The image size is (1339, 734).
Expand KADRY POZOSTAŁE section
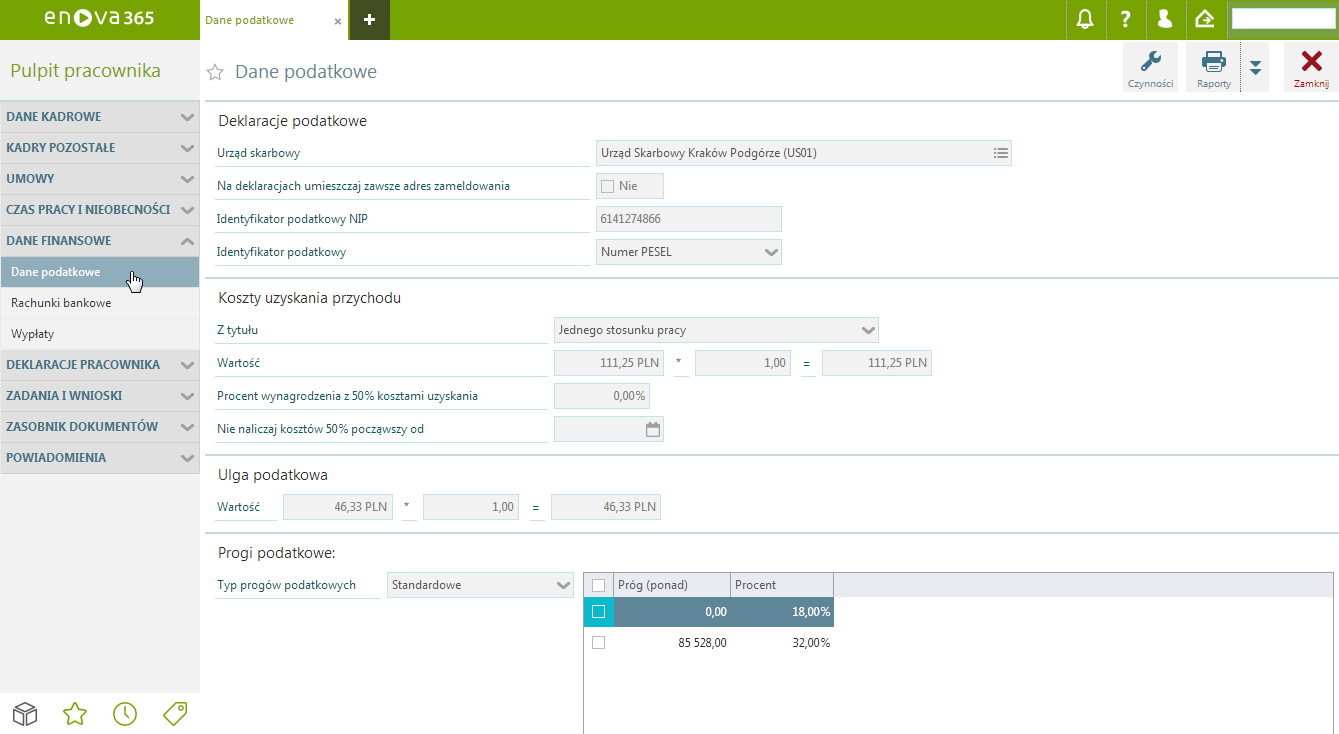click(100, 148)
